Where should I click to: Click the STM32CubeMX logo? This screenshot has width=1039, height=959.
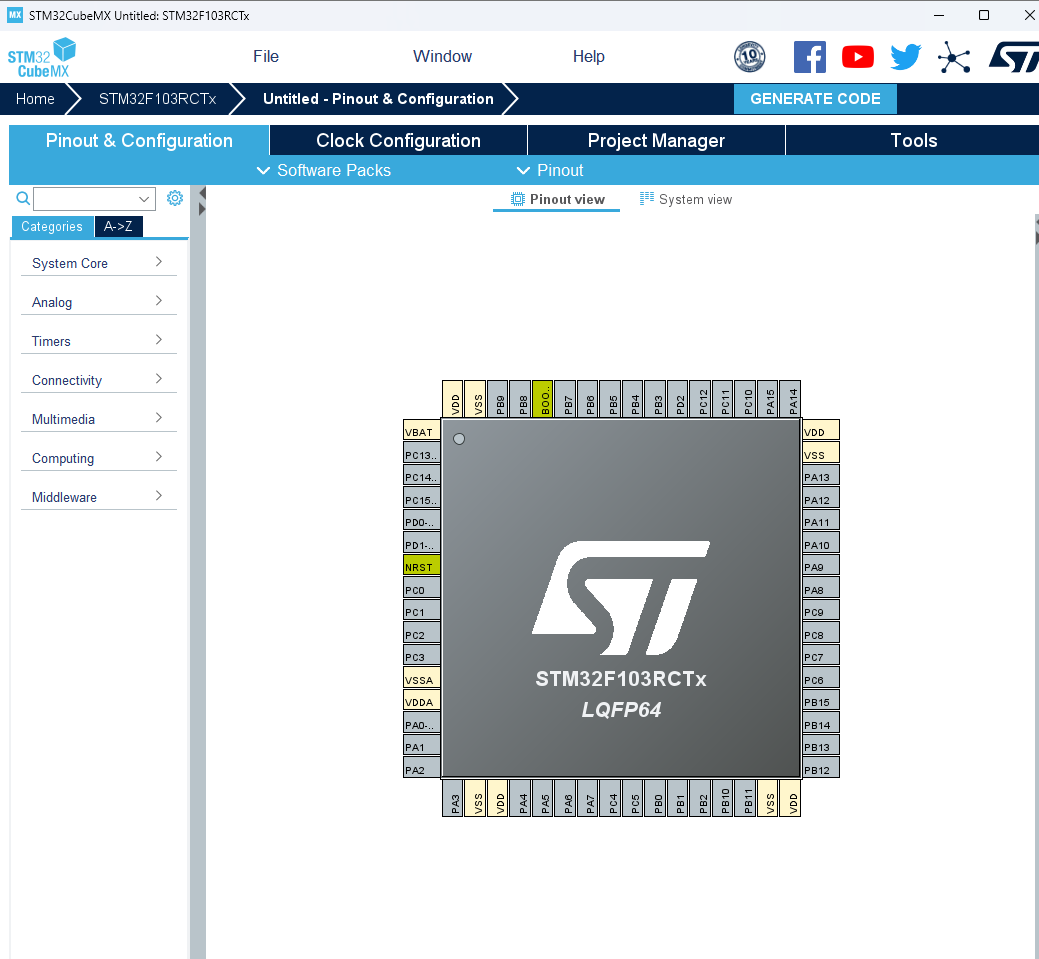[x=42, y=58]
